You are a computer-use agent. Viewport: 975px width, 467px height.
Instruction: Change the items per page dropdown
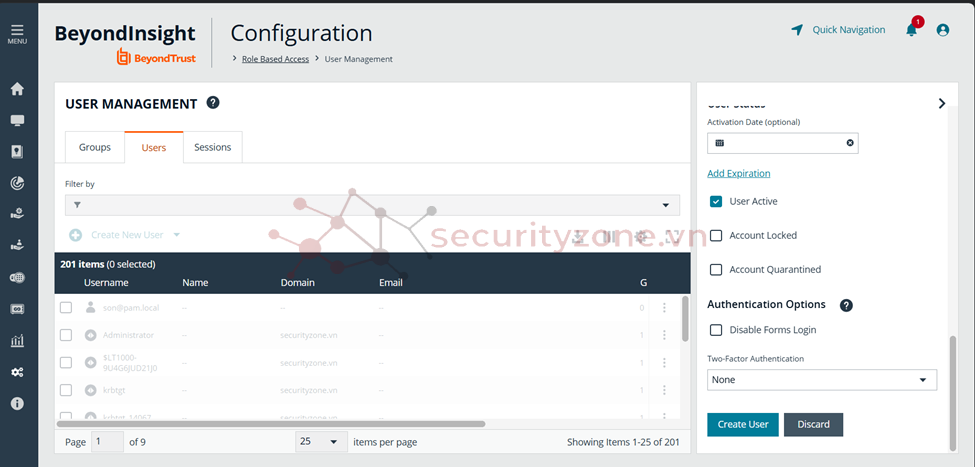click(x=321, y=441)
